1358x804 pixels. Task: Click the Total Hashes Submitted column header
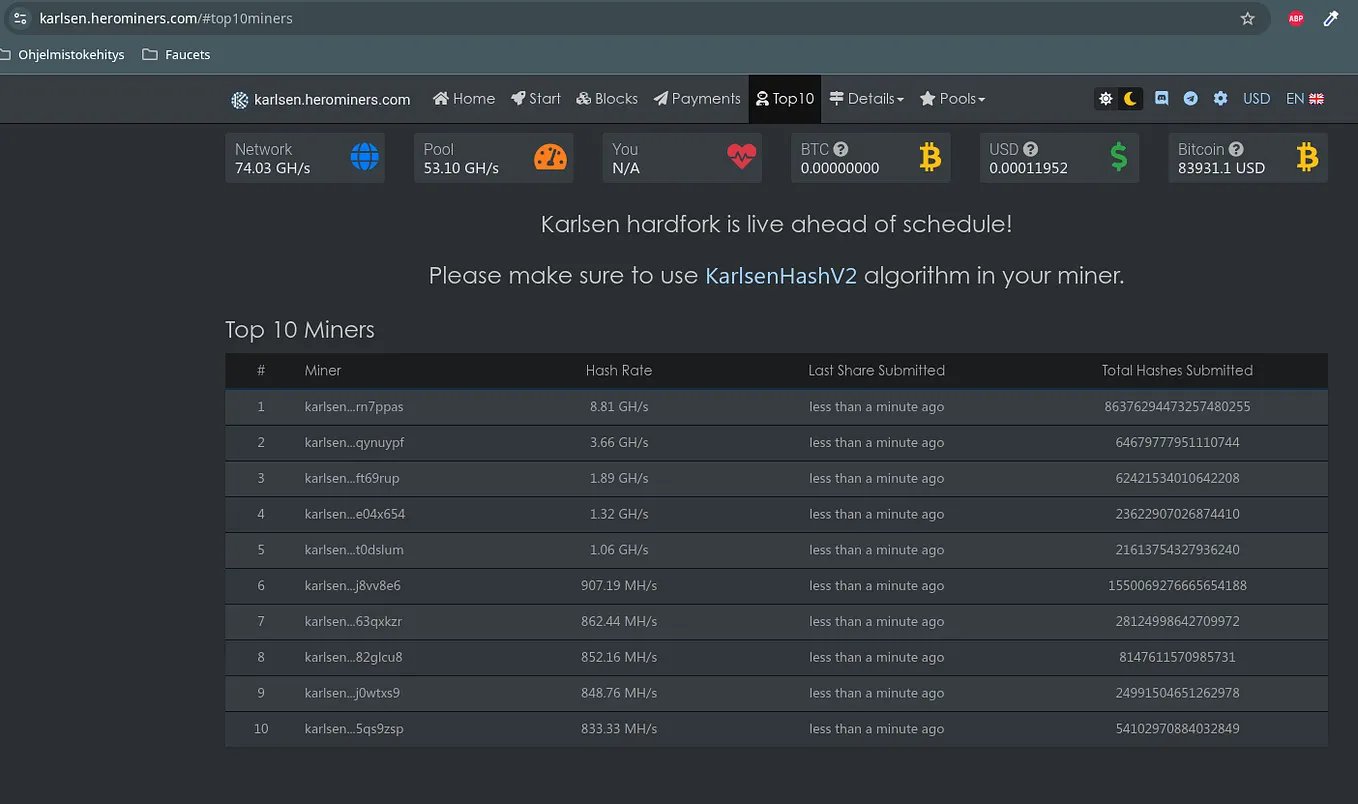(1177, 370)
